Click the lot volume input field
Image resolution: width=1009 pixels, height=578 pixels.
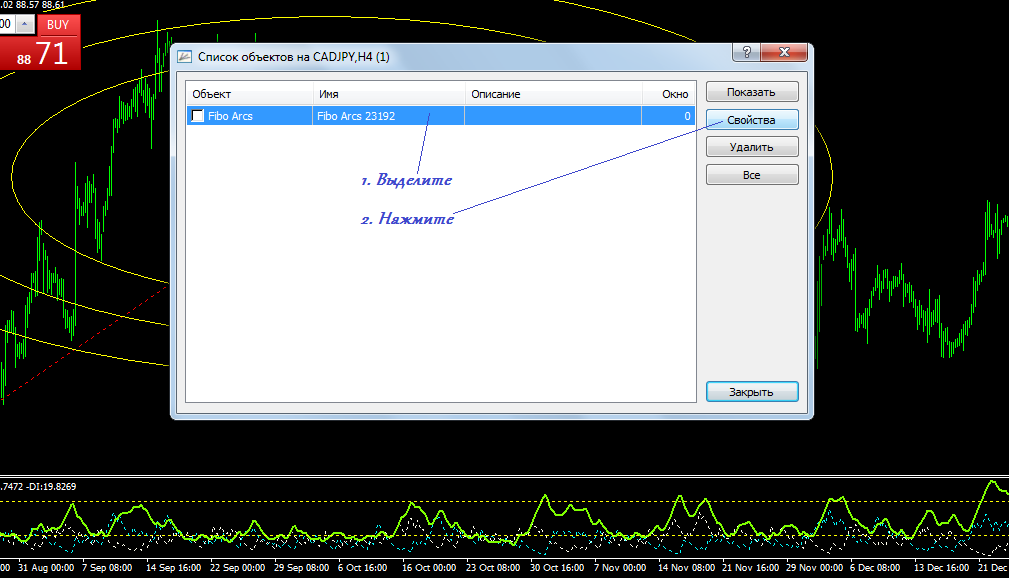7,24
